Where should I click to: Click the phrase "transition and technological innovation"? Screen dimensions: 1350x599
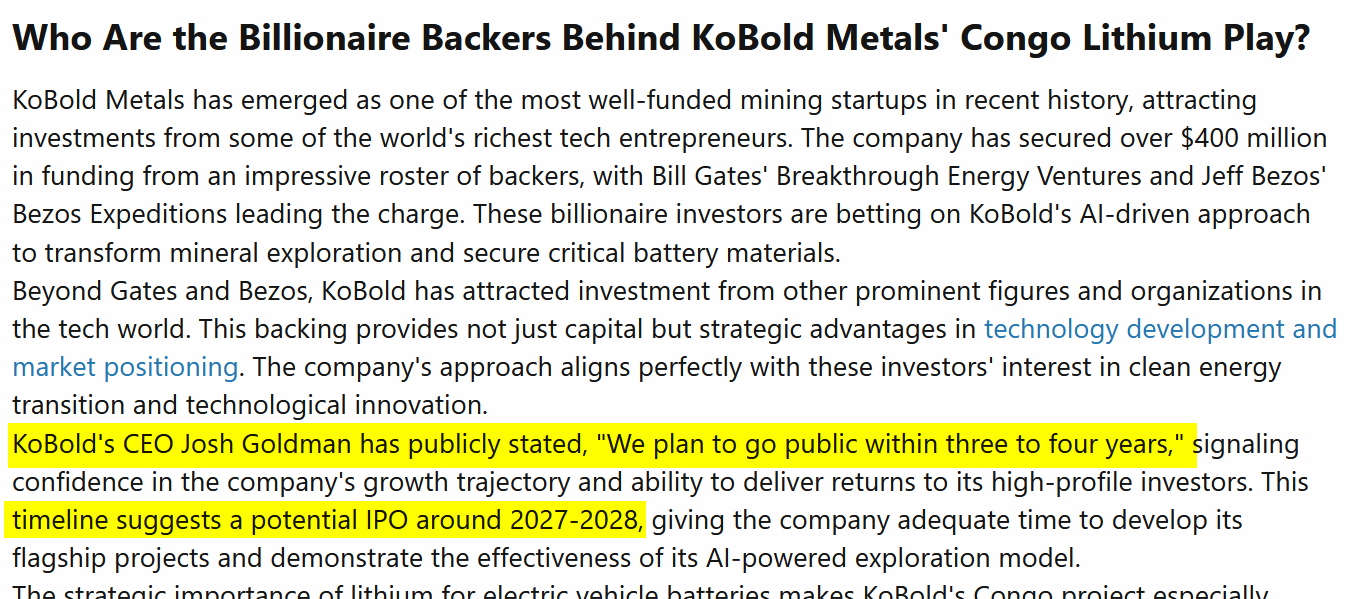pos(250,405)
